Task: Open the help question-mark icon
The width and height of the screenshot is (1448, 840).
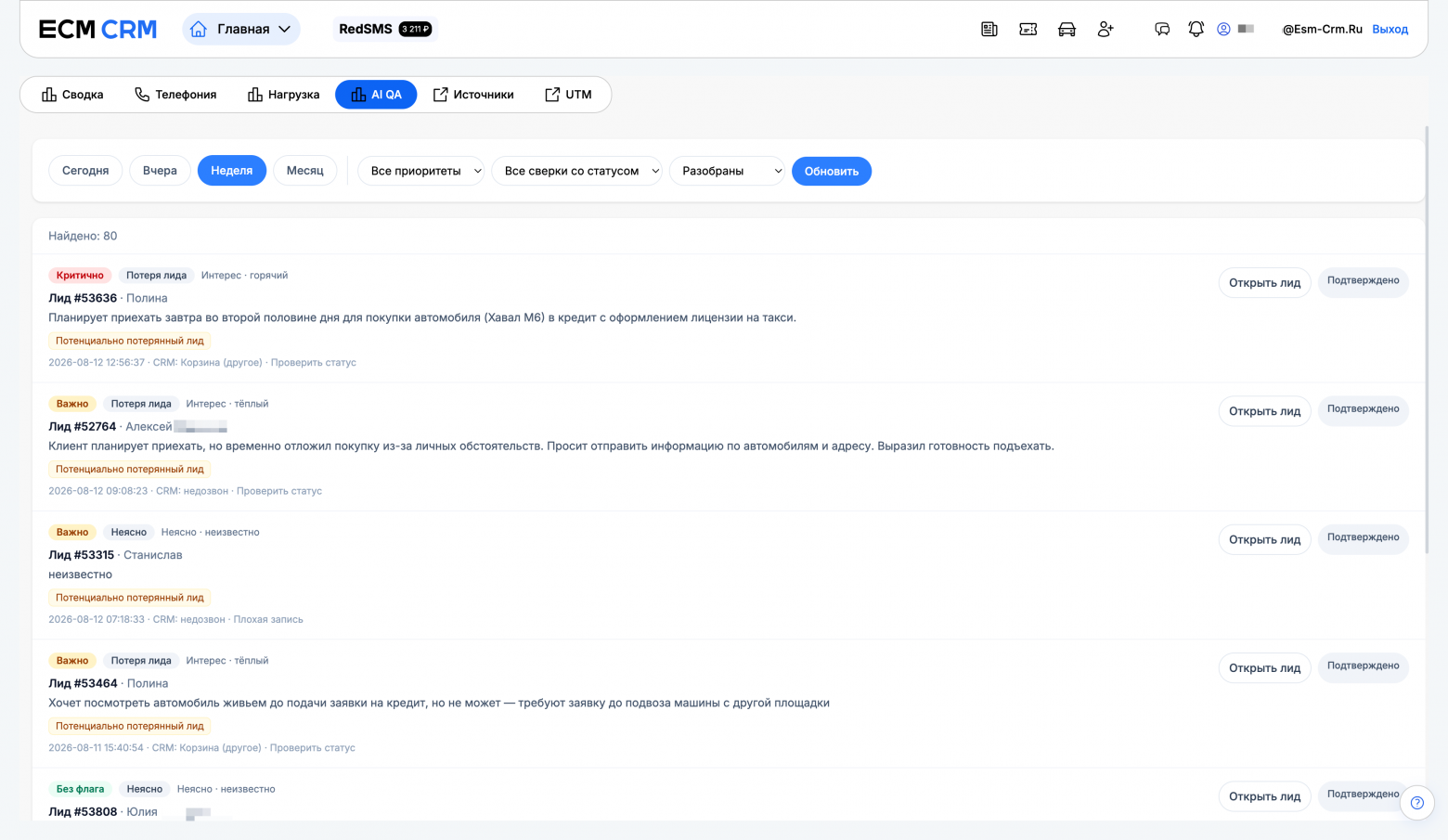Action: pyautogui.click(x=1417, y=803)
